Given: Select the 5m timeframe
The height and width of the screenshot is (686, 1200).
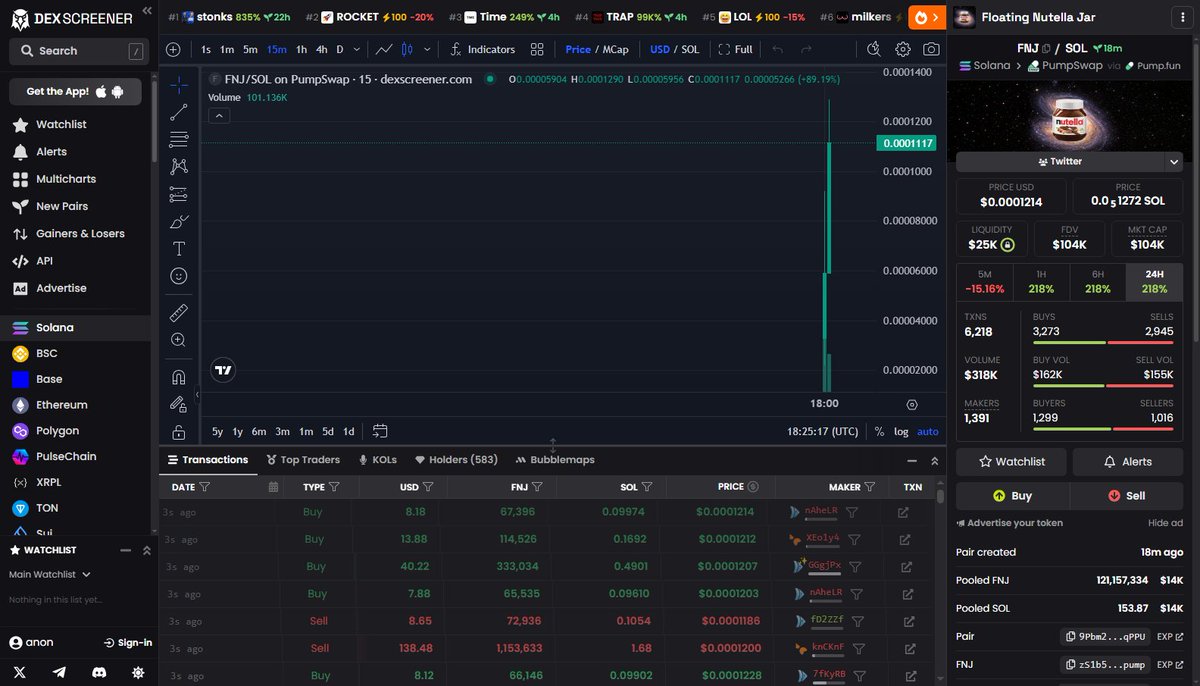Looking at the screenshot, I should tap(250, 49).
